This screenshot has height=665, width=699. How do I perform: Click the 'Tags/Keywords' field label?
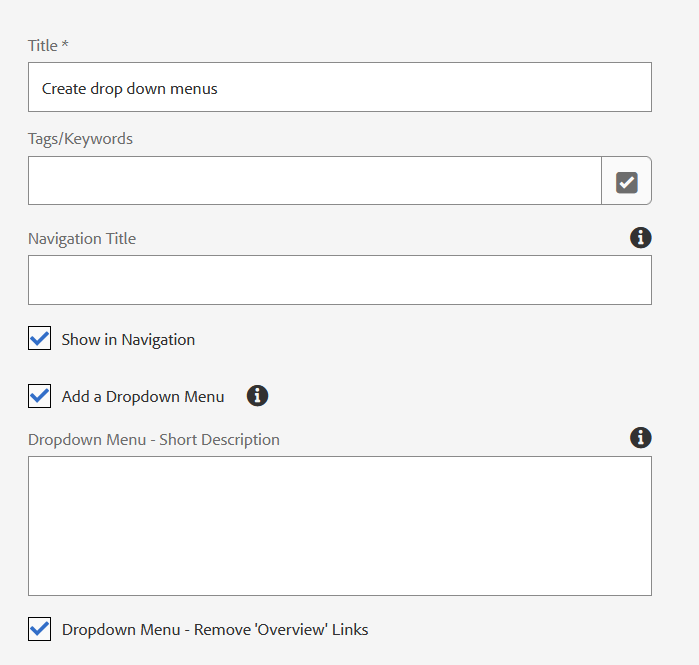(80, 139)
